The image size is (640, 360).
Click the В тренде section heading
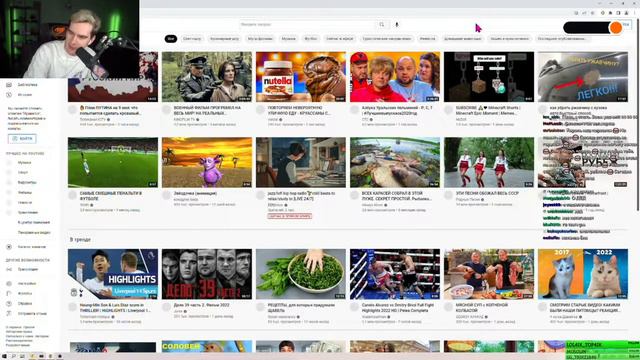coord(80,240)
